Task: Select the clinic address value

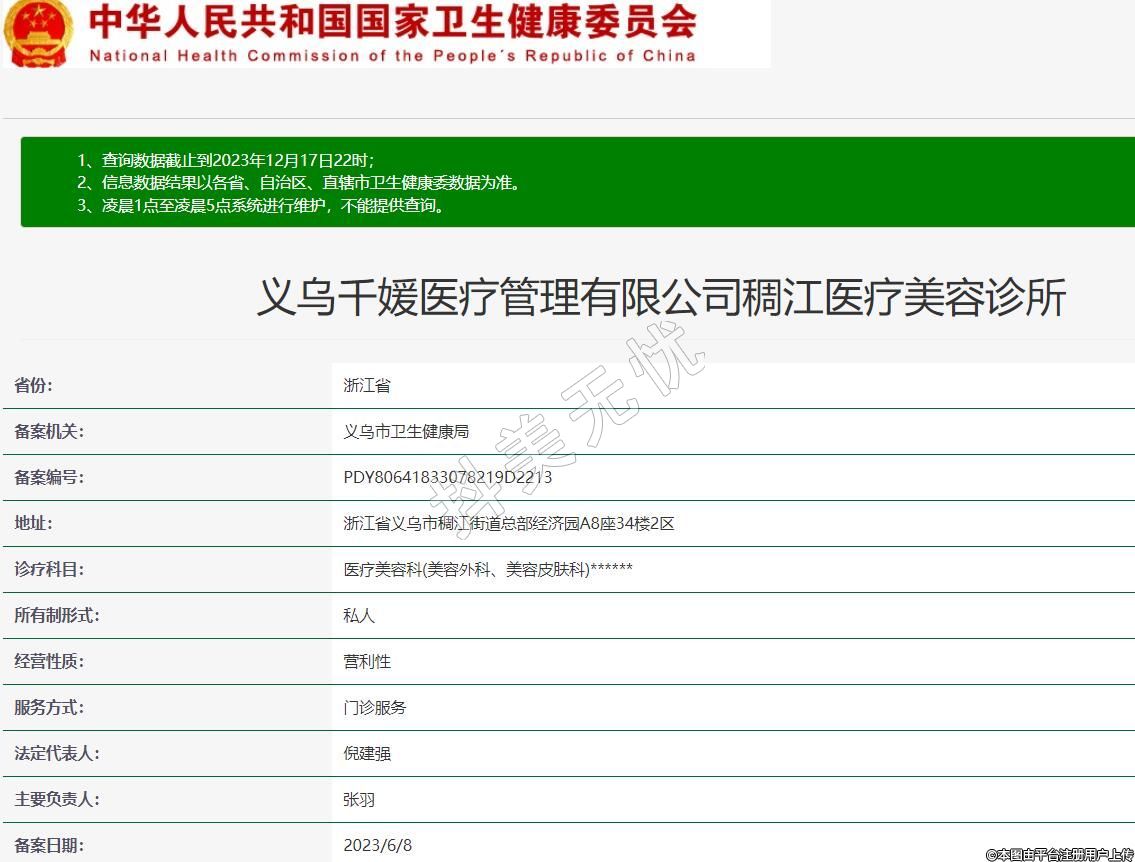Action: tap(508, 524)
